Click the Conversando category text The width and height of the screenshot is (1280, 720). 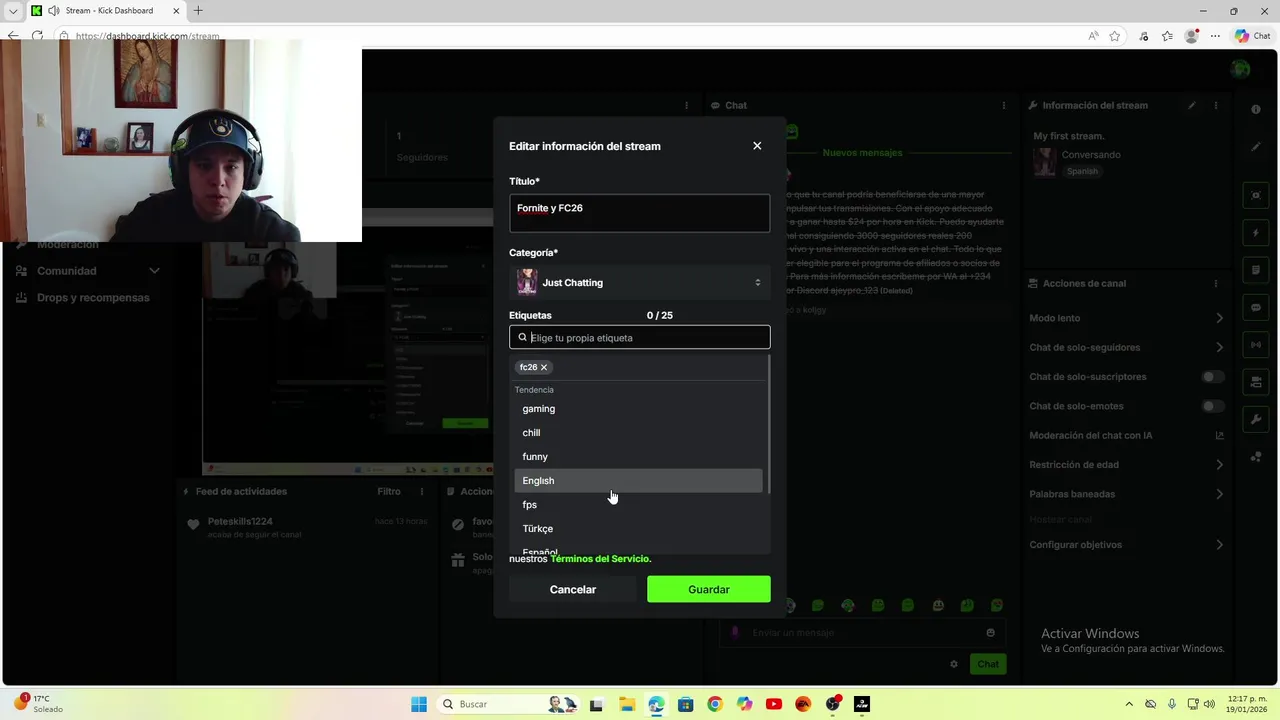pos(1091,155)
